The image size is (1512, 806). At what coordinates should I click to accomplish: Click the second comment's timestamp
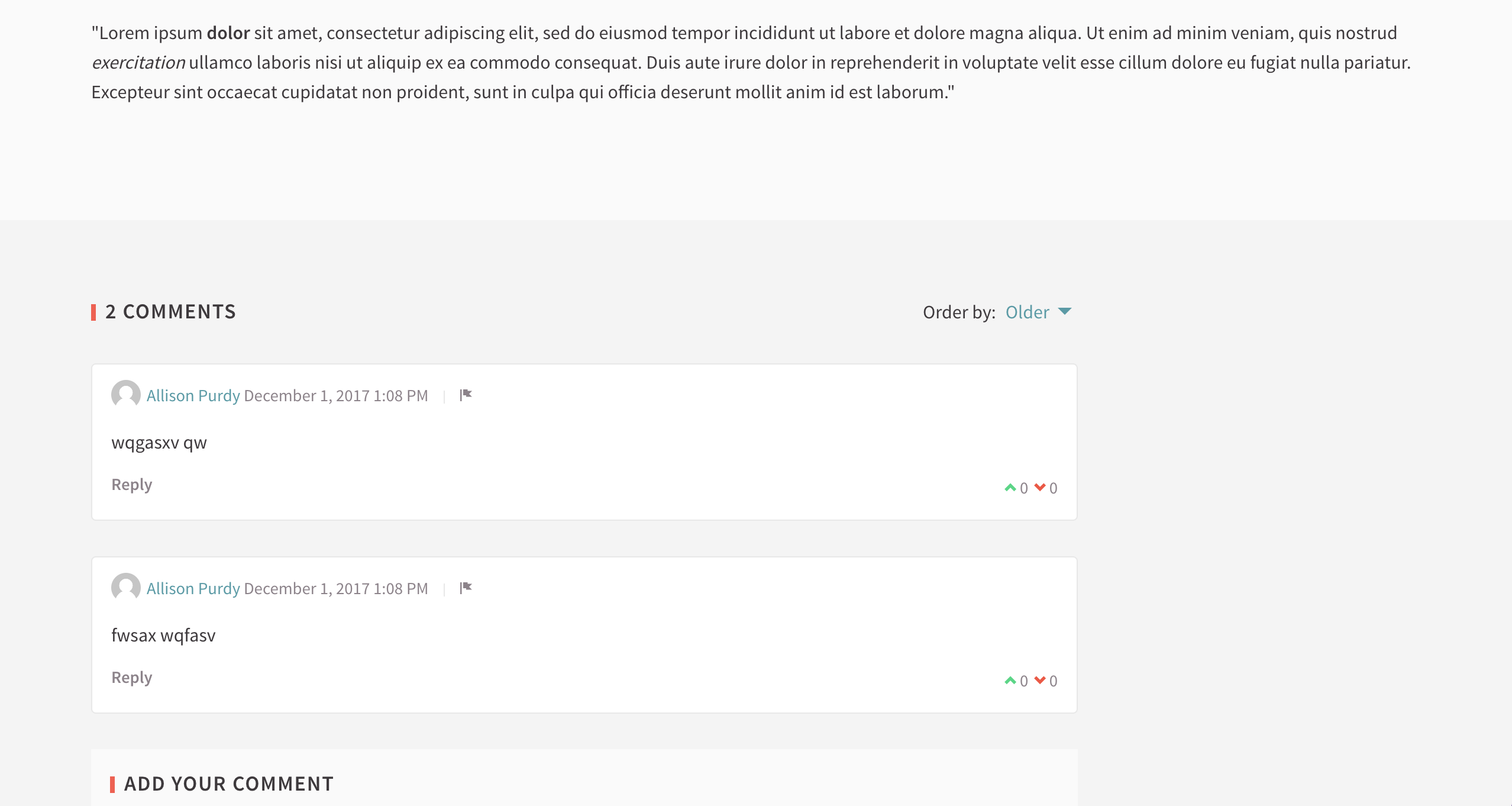pyautogui.click(x=335, y=588)
